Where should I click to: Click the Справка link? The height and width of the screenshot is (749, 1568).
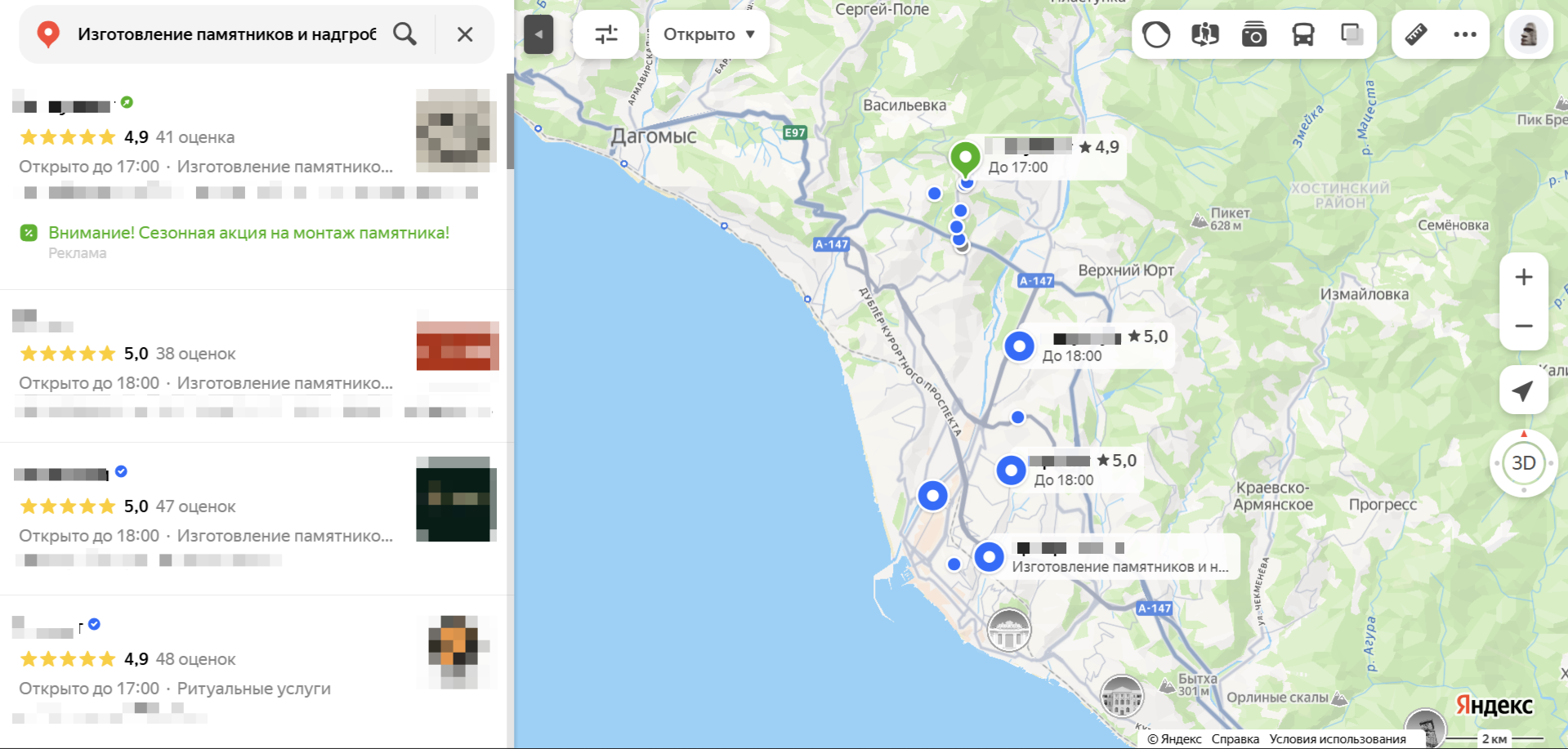click(1235, 739)
